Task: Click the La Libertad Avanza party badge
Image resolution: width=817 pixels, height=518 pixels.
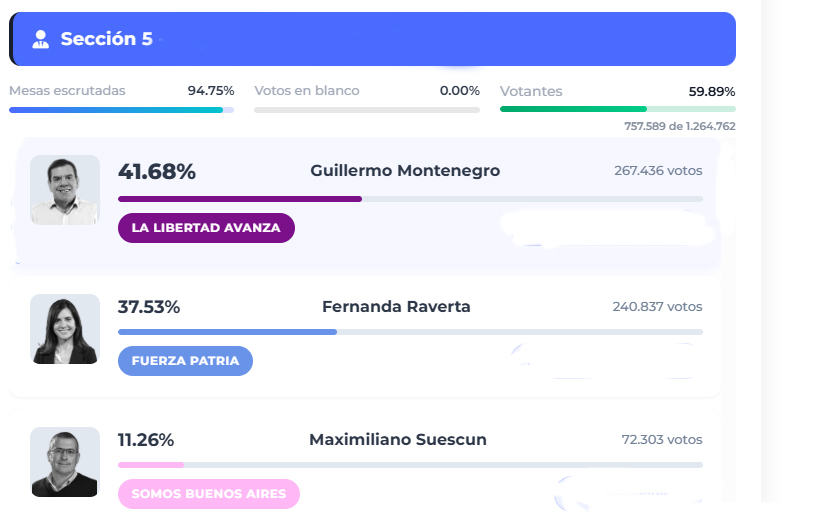Action: [x=206, y=228]
